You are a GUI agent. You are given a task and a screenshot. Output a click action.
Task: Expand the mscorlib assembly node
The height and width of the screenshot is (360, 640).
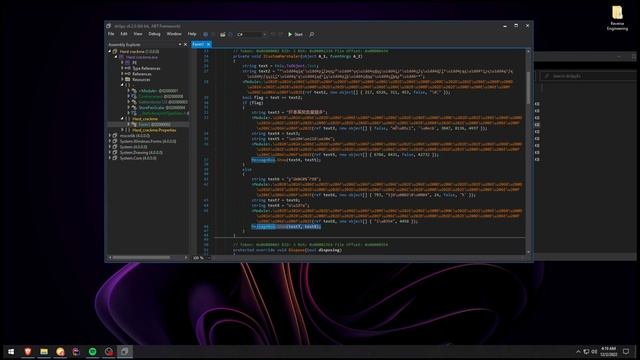[x=110, y=136]
